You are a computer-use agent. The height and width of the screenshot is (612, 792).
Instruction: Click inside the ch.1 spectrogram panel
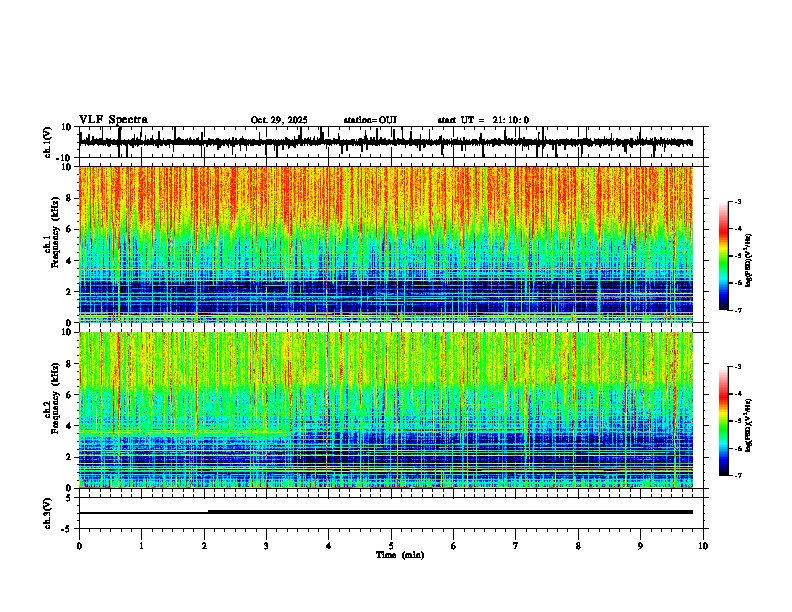(386, 244)
